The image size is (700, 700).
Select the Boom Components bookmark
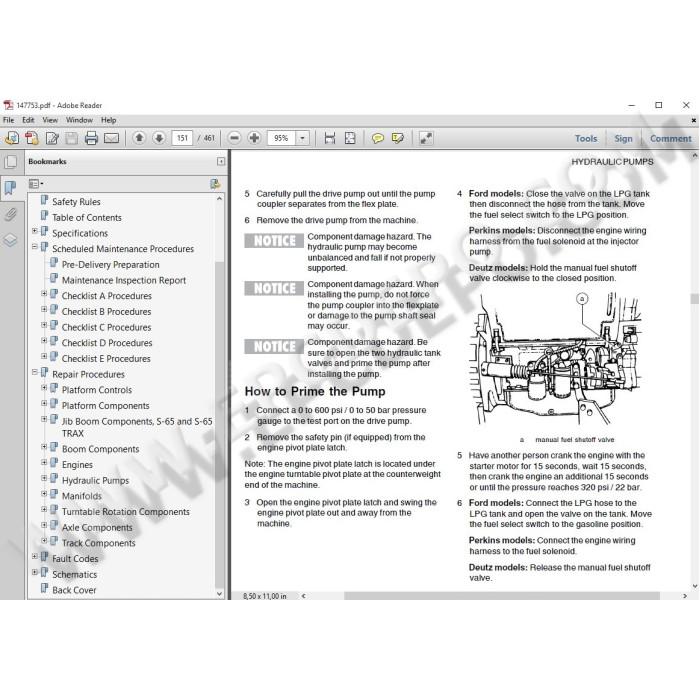point(100,449)
